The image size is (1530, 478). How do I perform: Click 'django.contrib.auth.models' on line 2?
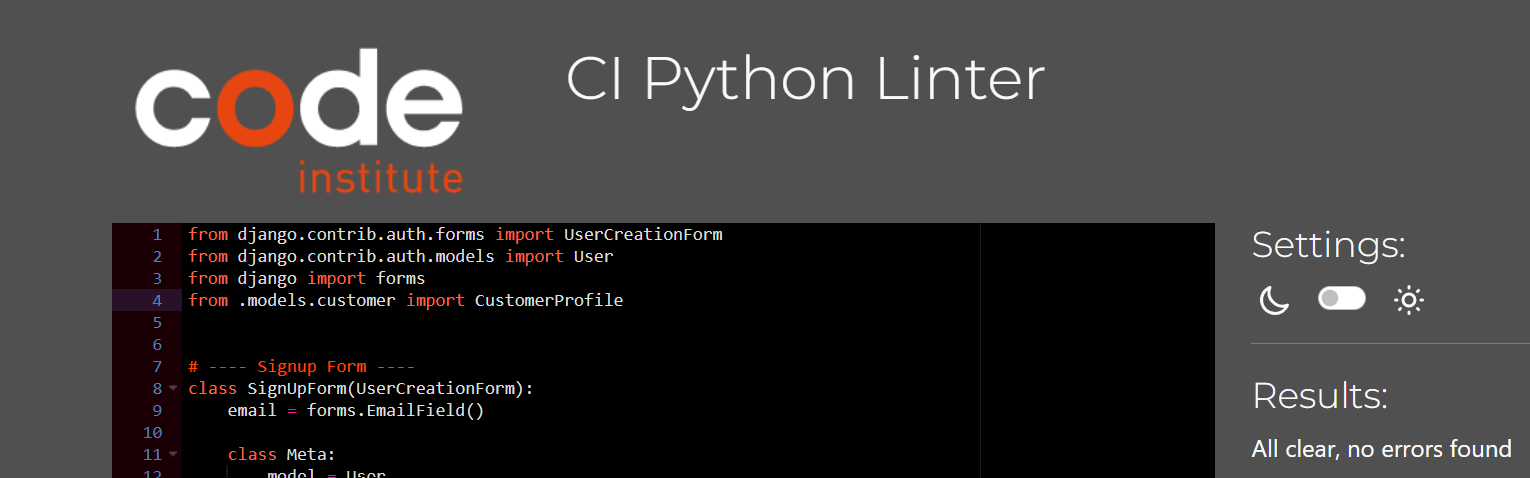coord(366,256)
